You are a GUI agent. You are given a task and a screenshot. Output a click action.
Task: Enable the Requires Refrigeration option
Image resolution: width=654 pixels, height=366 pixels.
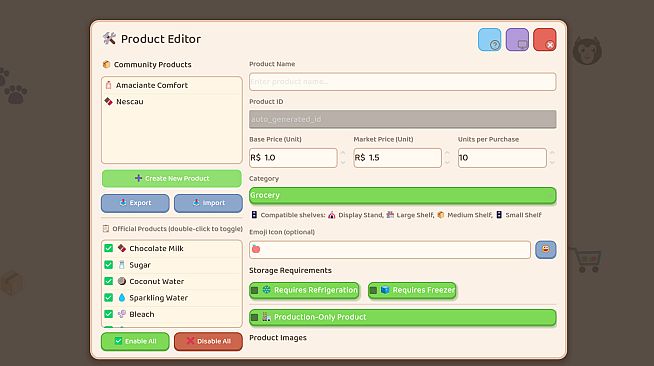pyautogui.click(x=304, y=290)
